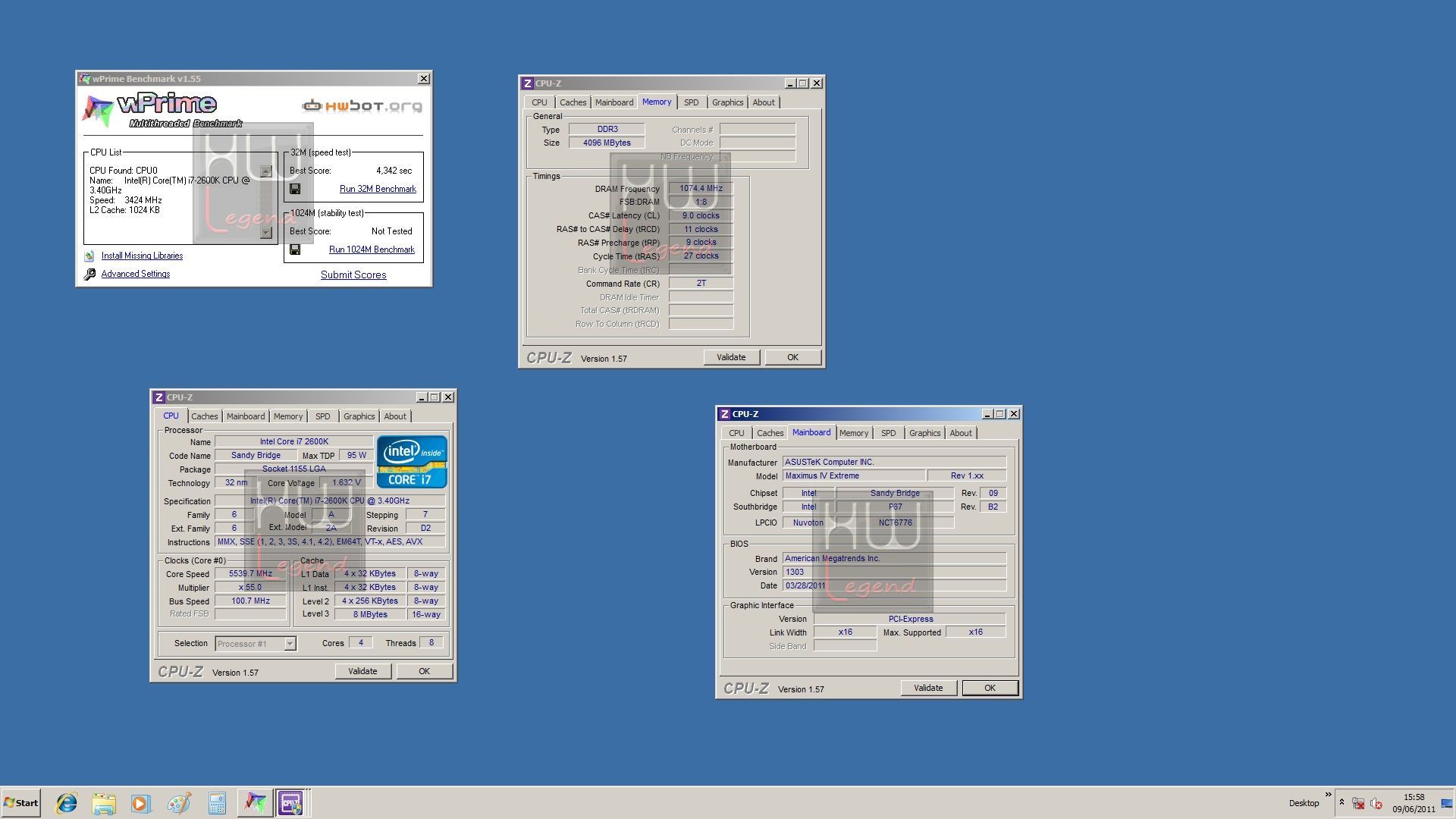1456x819 pixels.
Task: Click the BIOS Version value 1303
Action: click(x=894, y=573)
